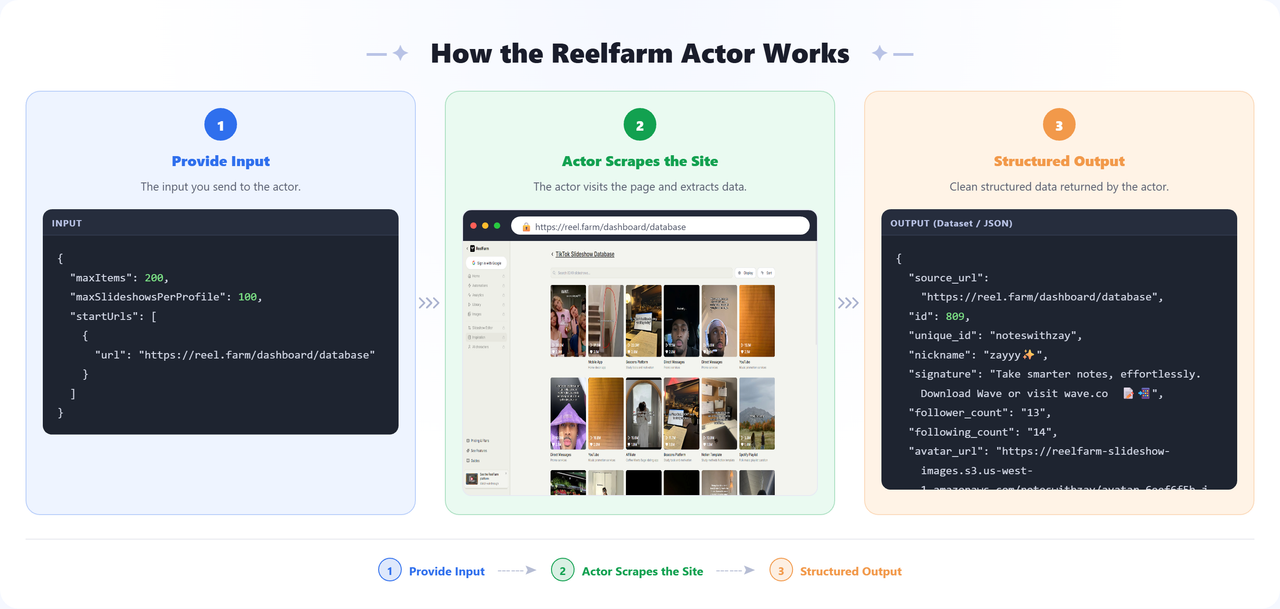Open Home in the Reelfarm sidebar
The width and height of the screenshot is (1280, 609).
coord(486,276)
